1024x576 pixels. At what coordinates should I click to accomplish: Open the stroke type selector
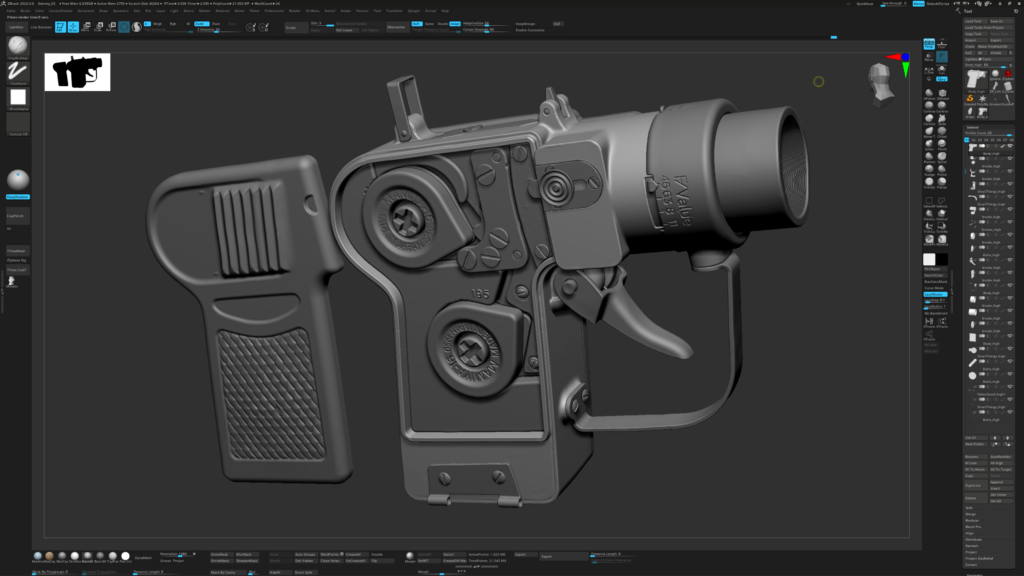[18, 72]
